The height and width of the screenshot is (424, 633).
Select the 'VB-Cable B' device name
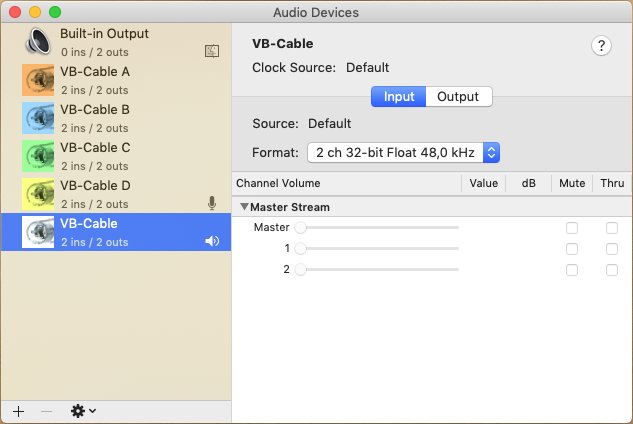(x=95, y=109)
